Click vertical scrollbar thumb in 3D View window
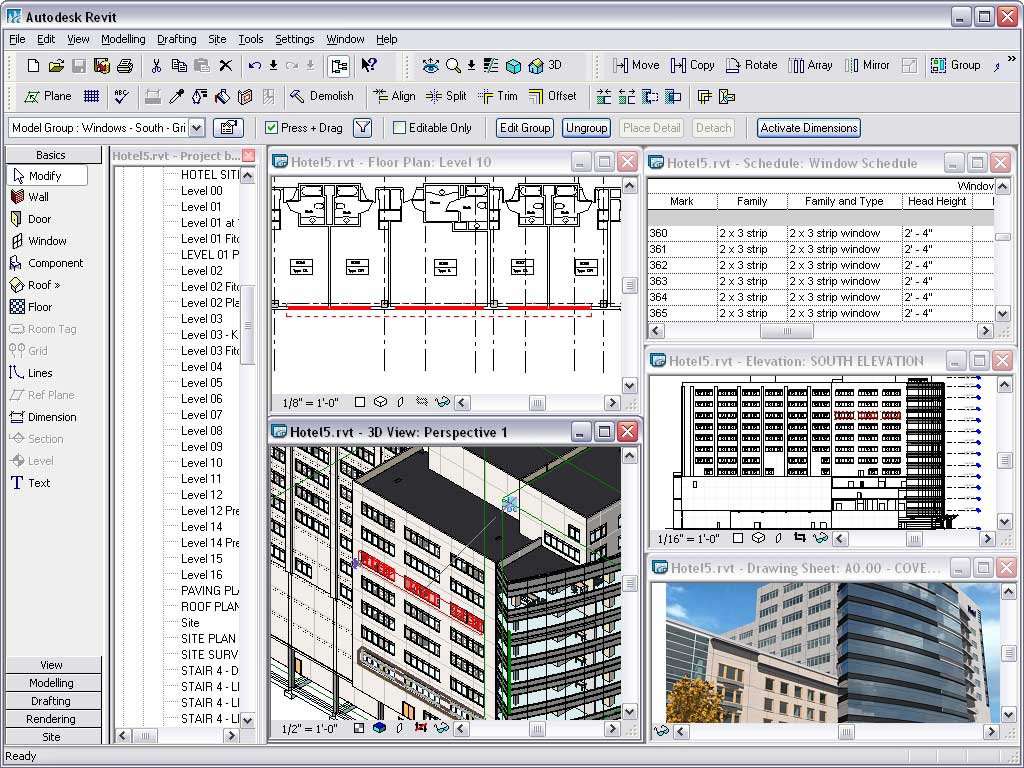This screenshot has width=1024, height=768. click(x=630, y=583)
